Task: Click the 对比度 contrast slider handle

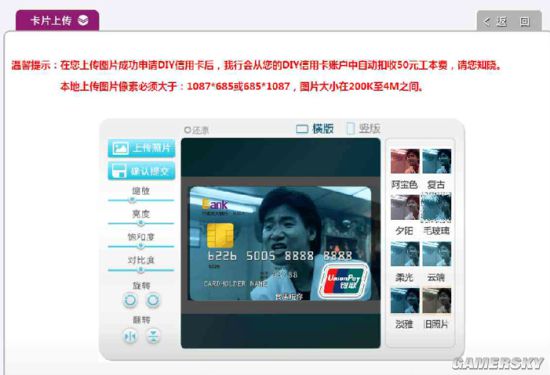Action: pos(141,270)
